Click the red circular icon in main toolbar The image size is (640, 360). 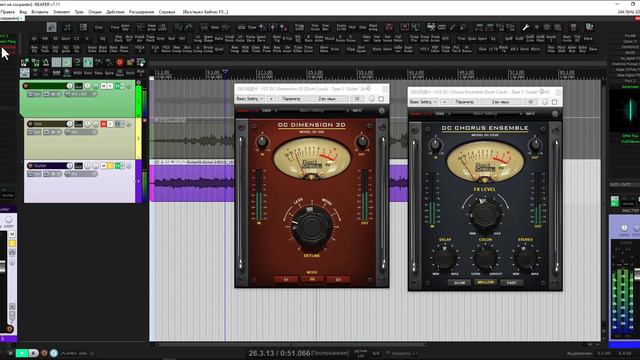point(120,62)
